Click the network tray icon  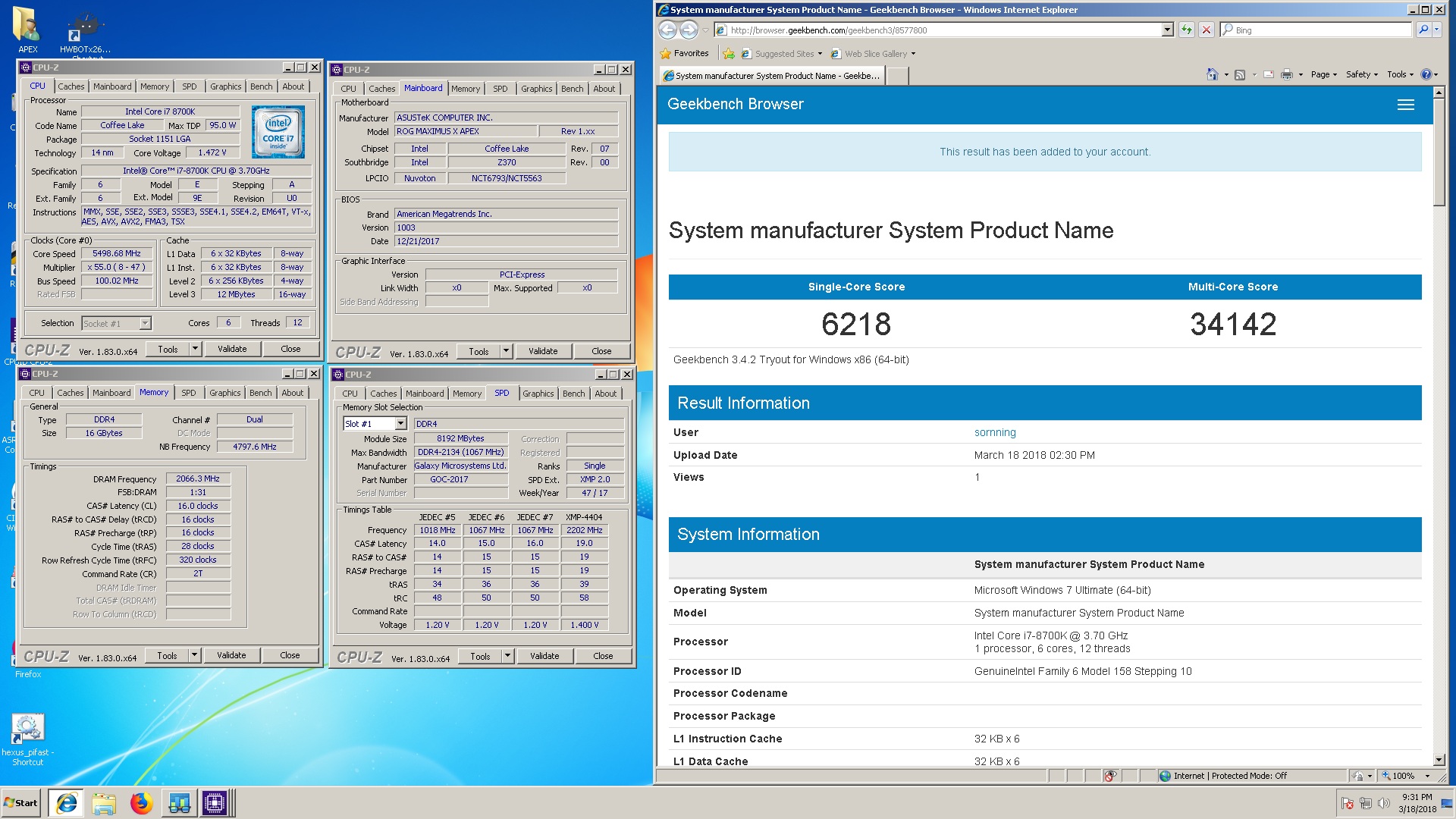click(x=1366, y=803)
